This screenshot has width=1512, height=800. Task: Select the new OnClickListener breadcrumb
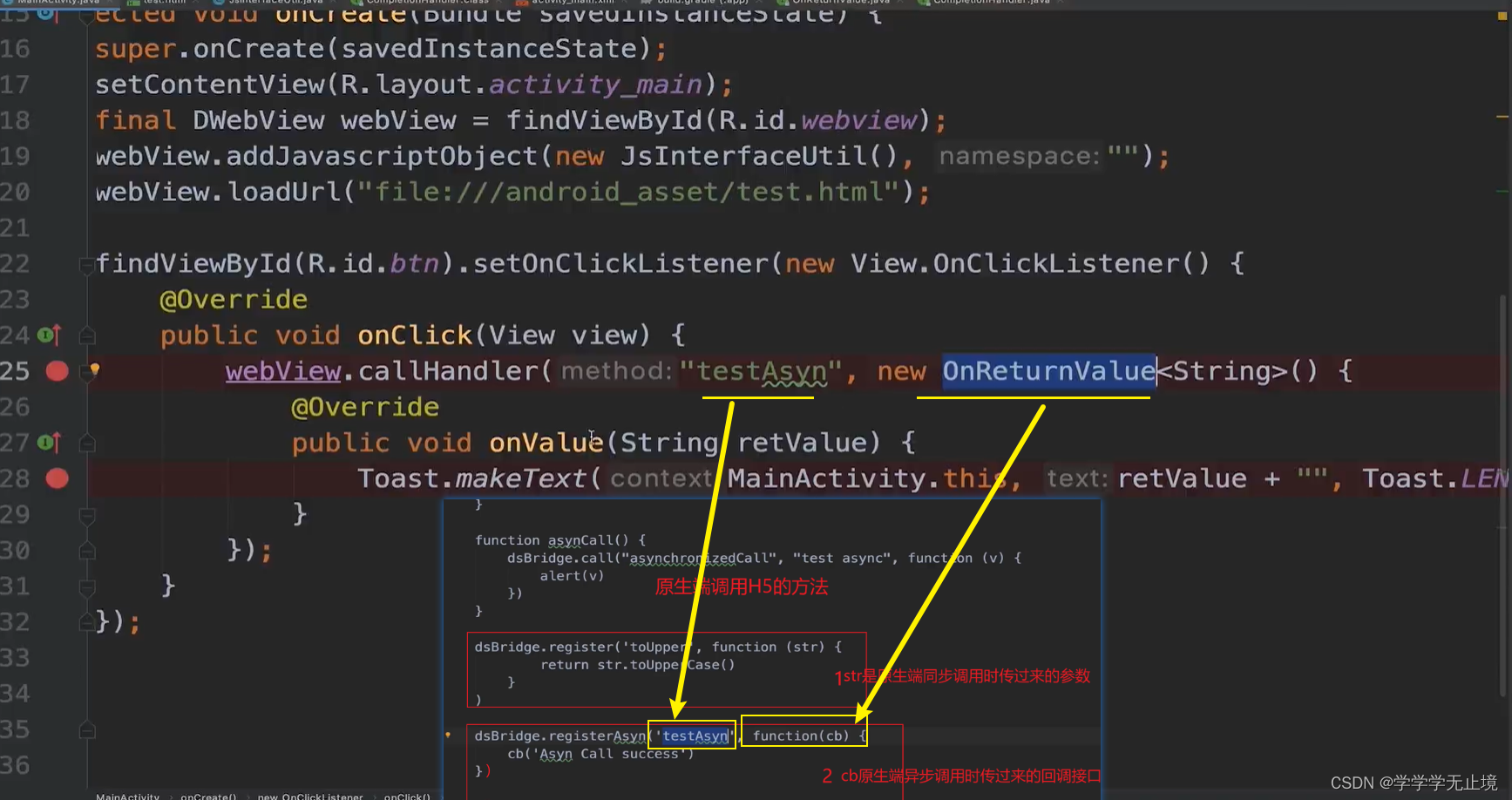click(x=310, y=796)
